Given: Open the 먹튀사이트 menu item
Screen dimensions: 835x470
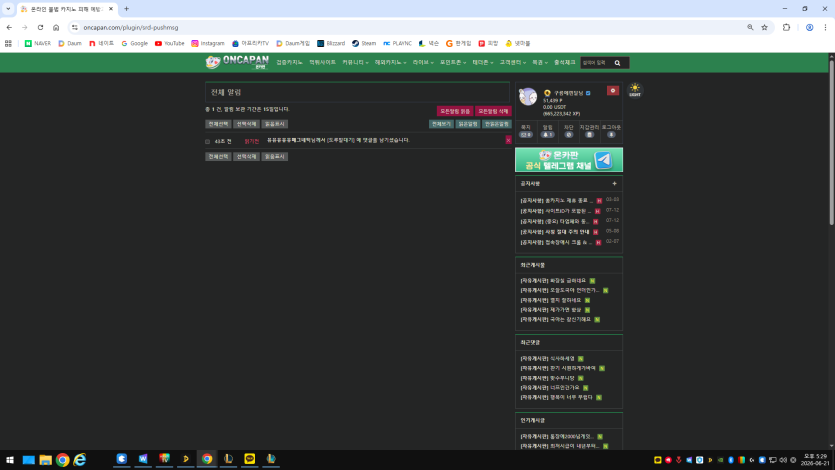Looking at the screenshot, I should pos(323,62).
